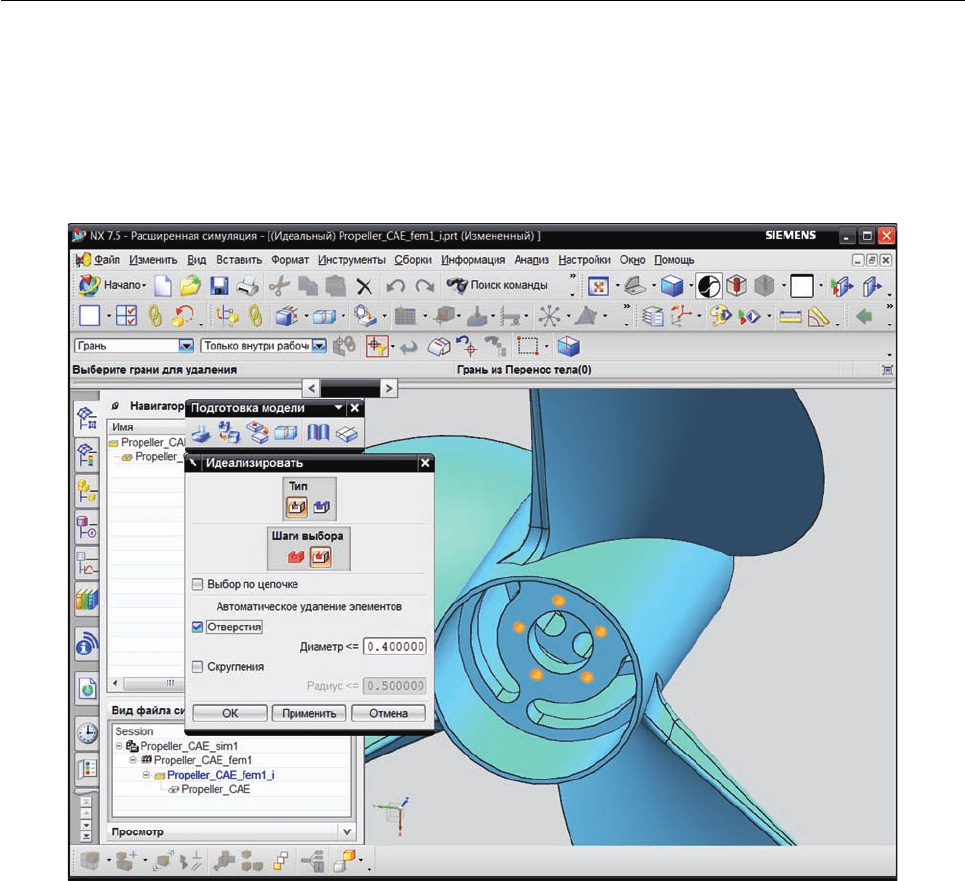The image size is (965, 881).
Task: Open the Настройки menu
Action: [x=584, y=260]
